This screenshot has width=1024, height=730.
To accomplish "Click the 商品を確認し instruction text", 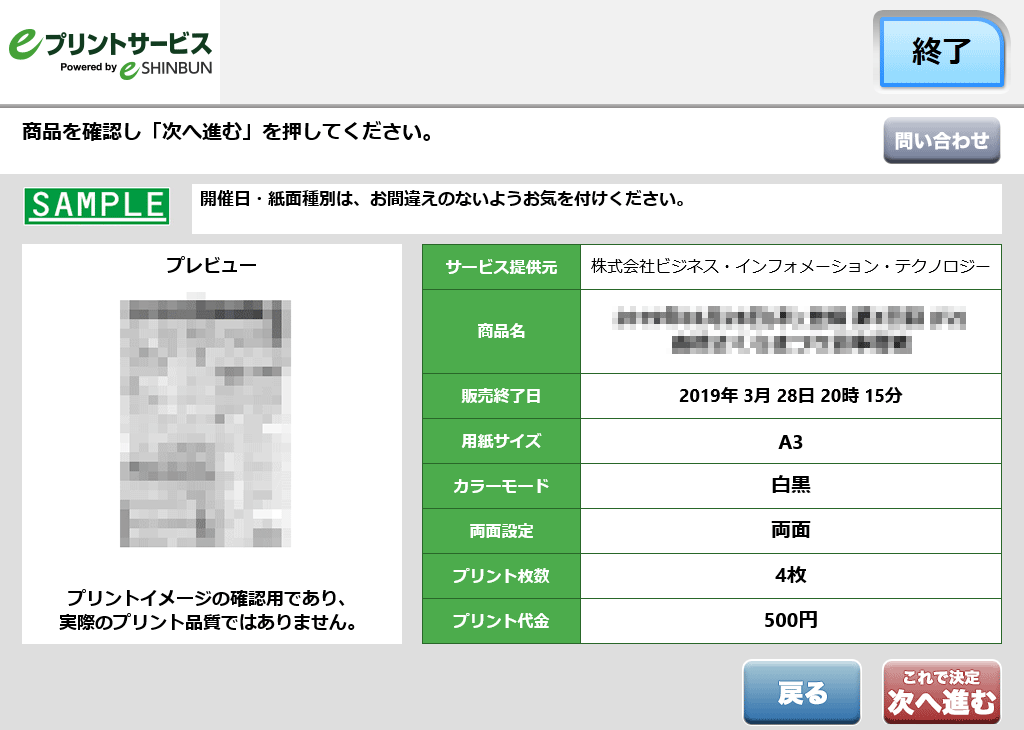I will (228, 133).
